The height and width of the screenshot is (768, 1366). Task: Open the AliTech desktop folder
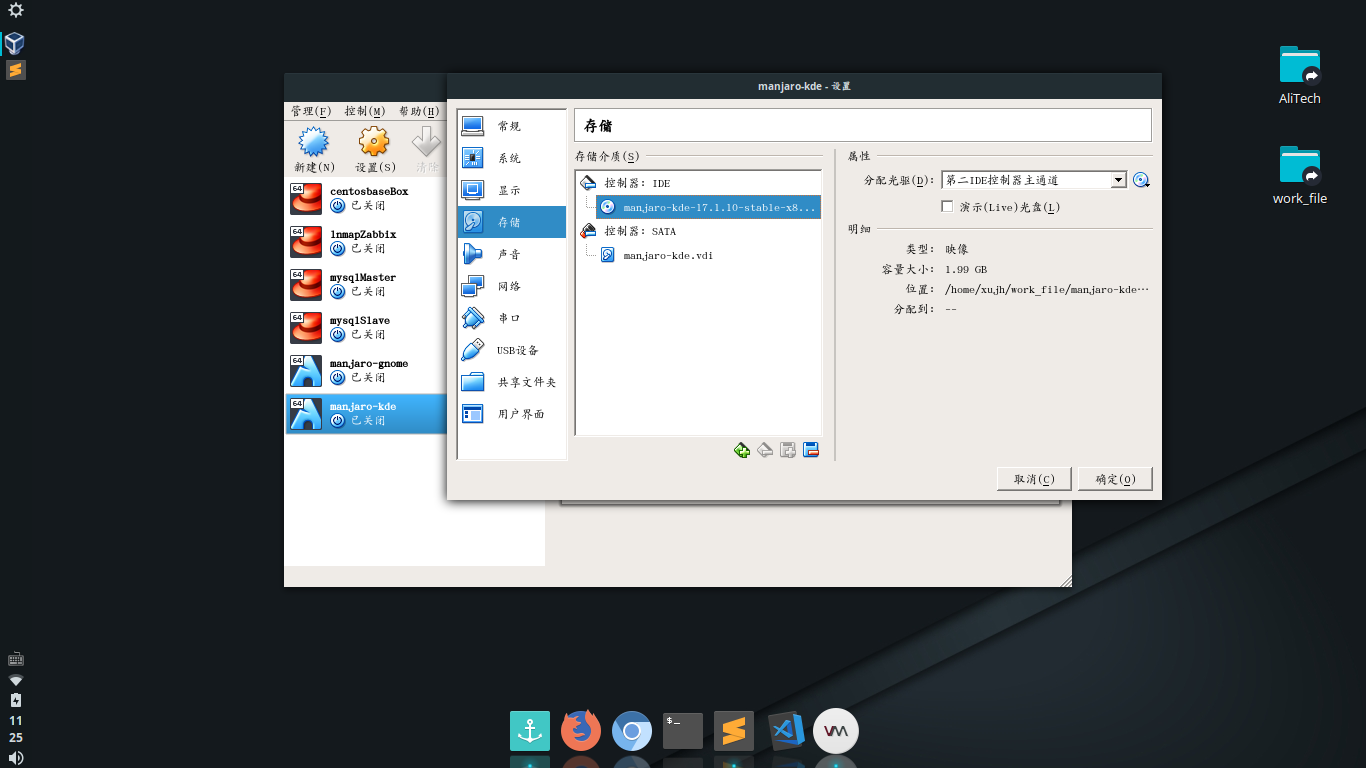(x=1300, y=75)
